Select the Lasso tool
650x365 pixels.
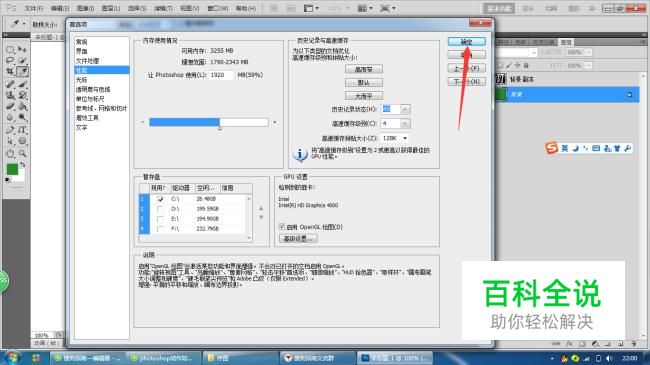click(x=10, y=61)
